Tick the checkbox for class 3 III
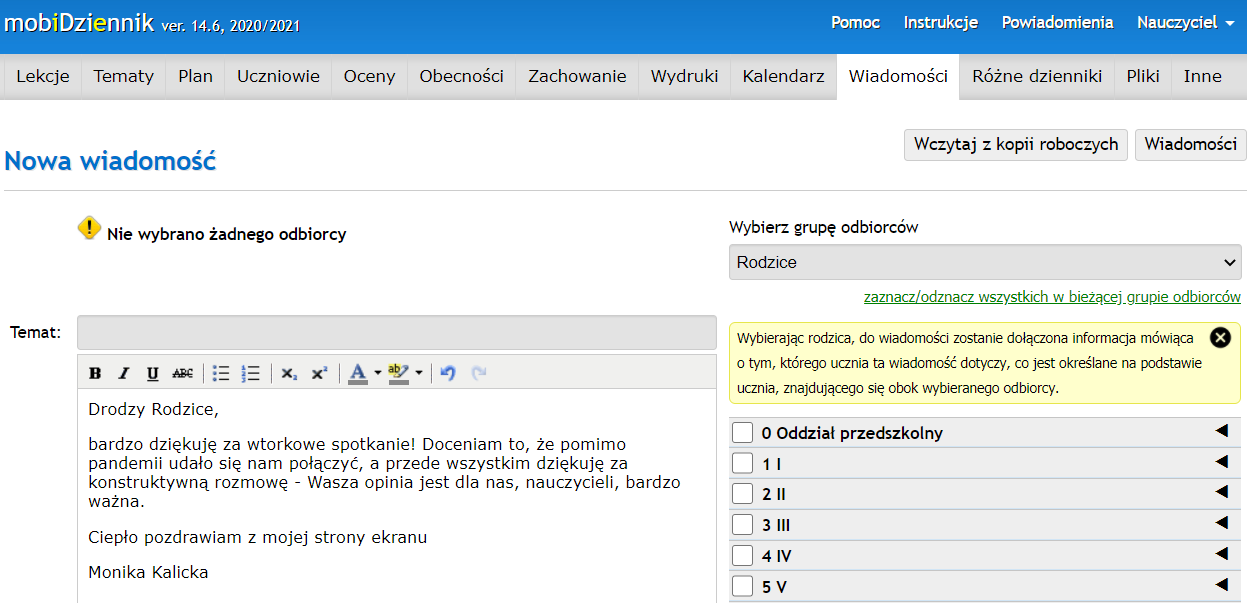This screenshot has width=1247, height=603. point(742,525)
